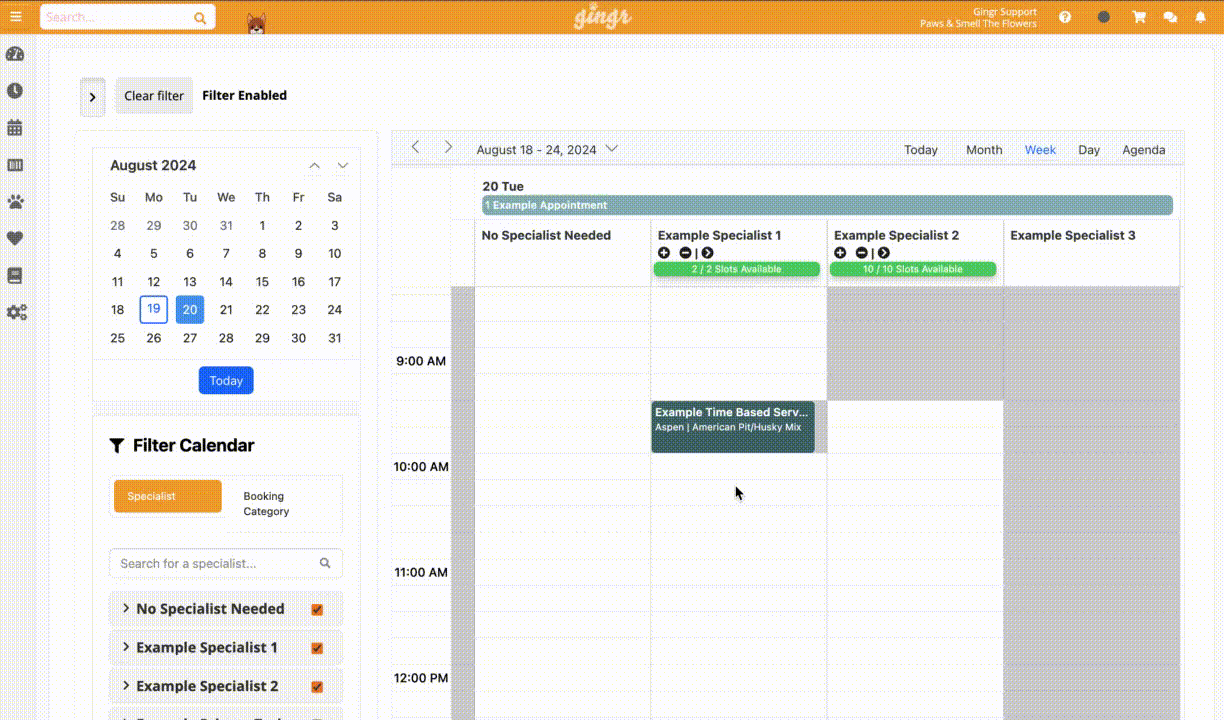Remove slot with minus icon for Example Specialist 1
Screen dimensions: 1224x720
coord(685,253)
